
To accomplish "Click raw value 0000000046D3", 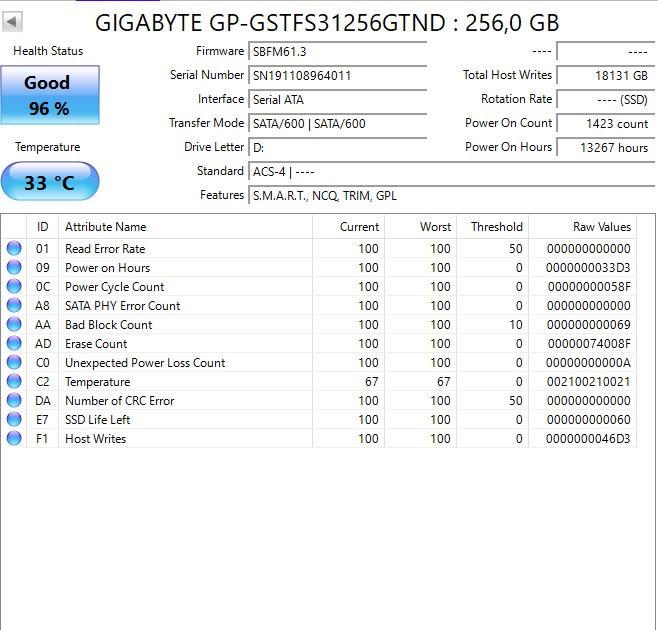I will [x=588, y=439].
